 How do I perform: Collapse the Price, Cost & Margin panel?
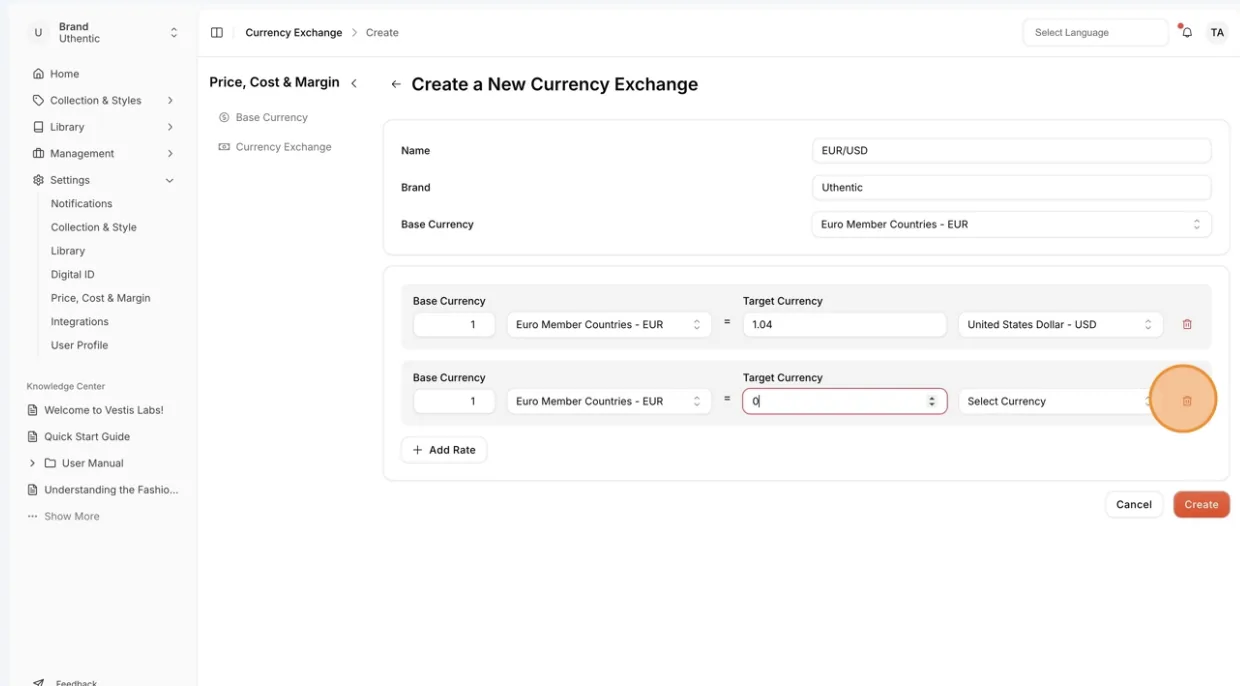click(x=354, y=83)
